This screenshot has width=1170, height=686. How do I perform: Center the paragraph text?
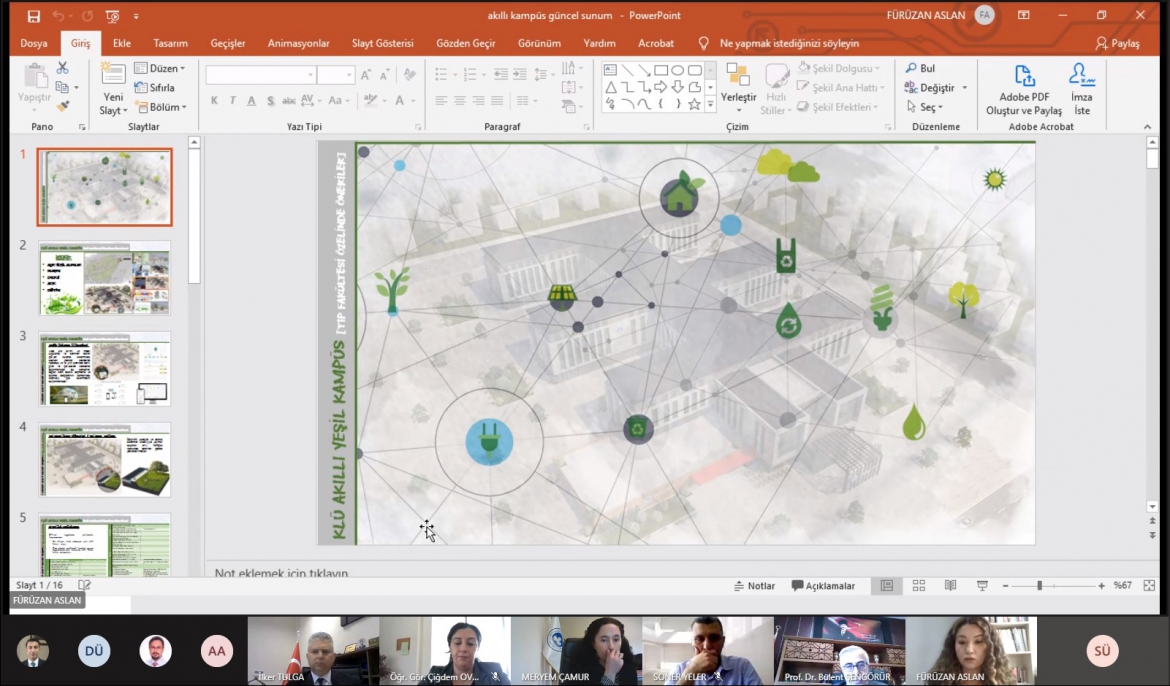click(x=460, y=101)
